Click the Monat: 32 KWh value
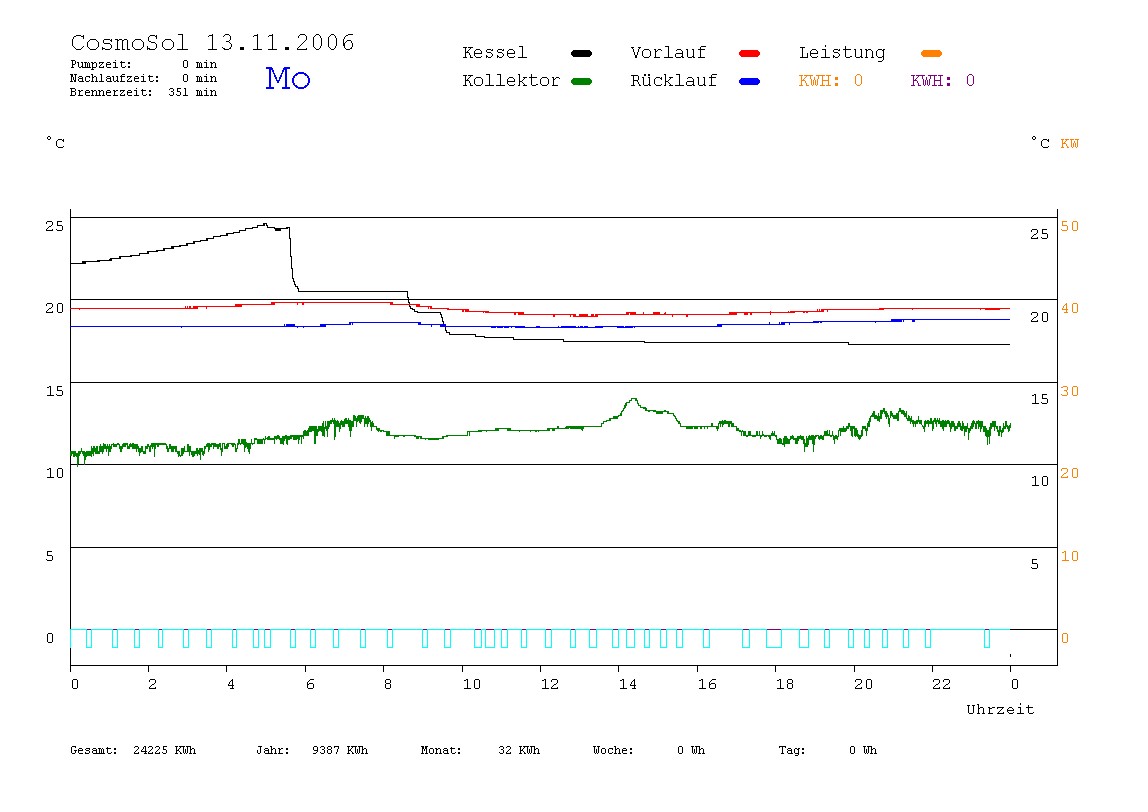The height and width of the screenshot is (812, 1148). (480, 750)
